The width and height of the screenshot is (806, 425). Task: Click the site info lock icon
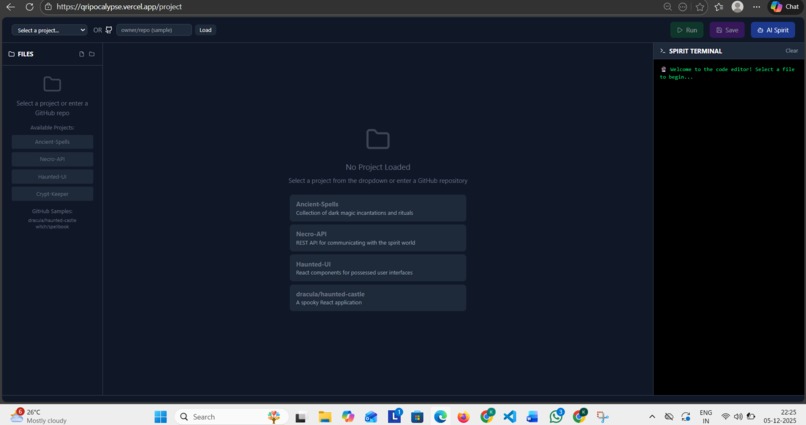(x=48, y=7)
